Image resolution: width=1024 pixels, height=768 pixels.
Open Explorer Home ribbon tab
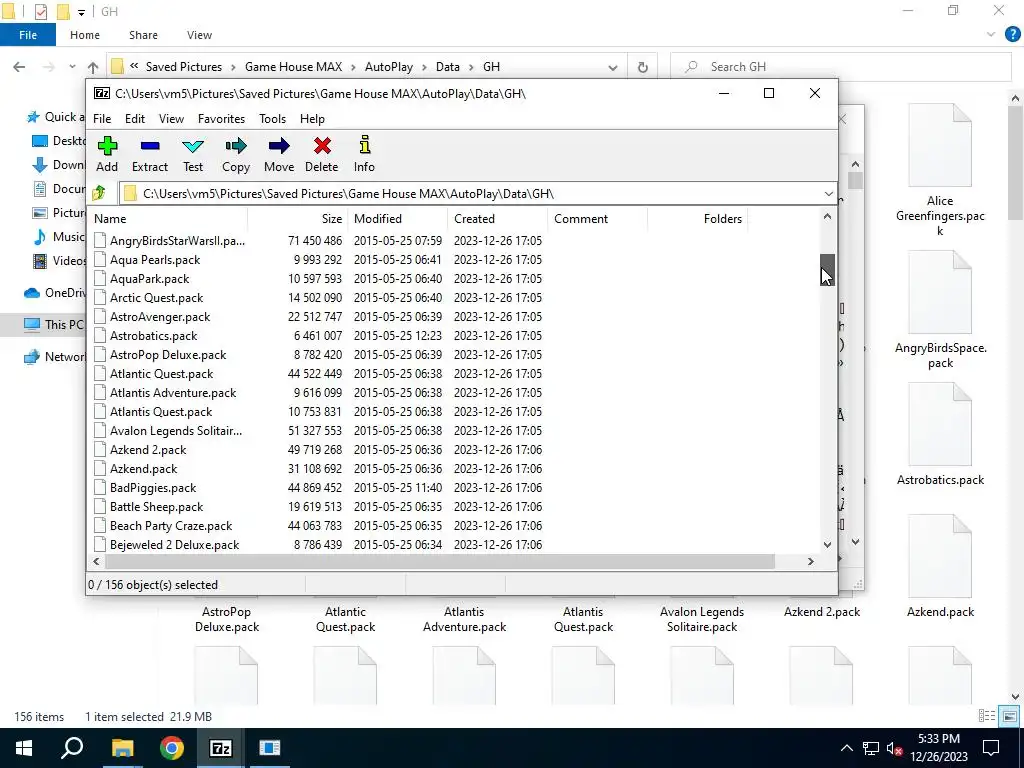[x=85, y=35]
